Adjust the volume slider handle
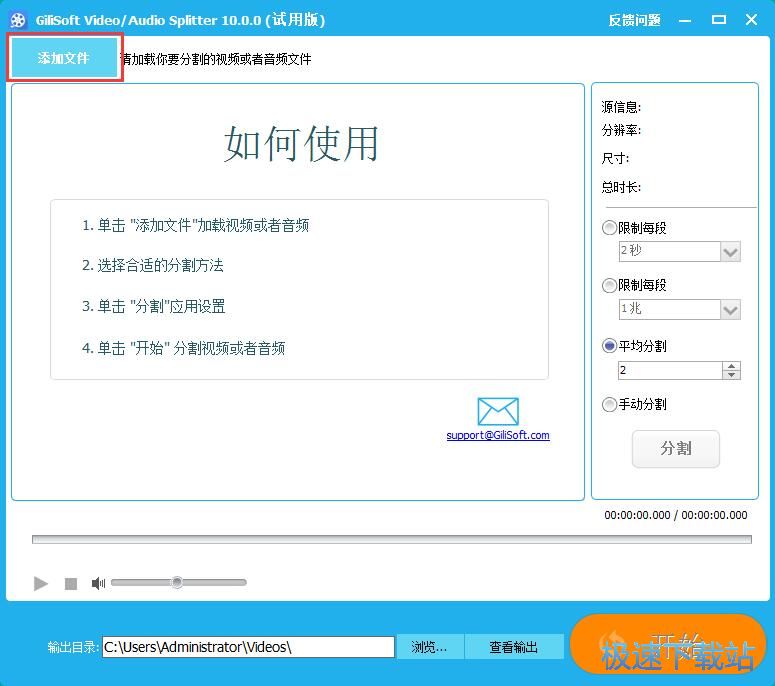 (x=177, y=582)
